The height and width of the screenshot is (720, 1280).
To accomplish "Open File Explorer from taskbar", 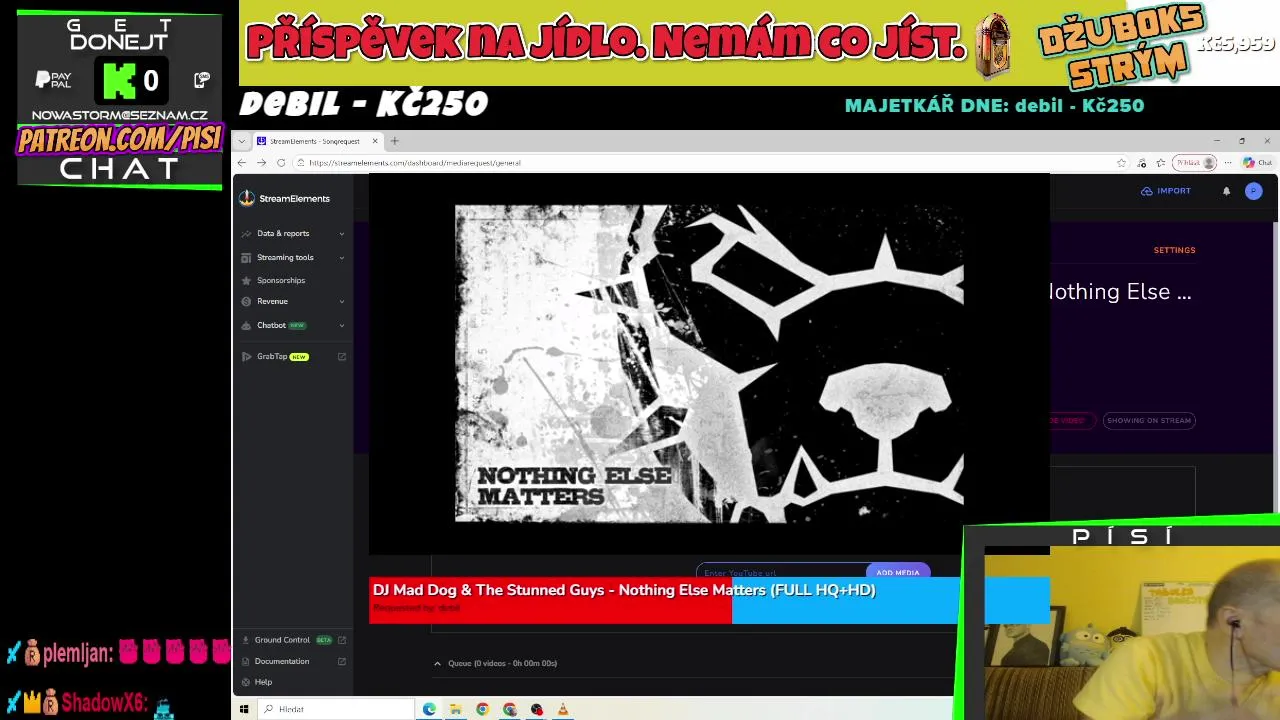I will (x=455, y=709).
